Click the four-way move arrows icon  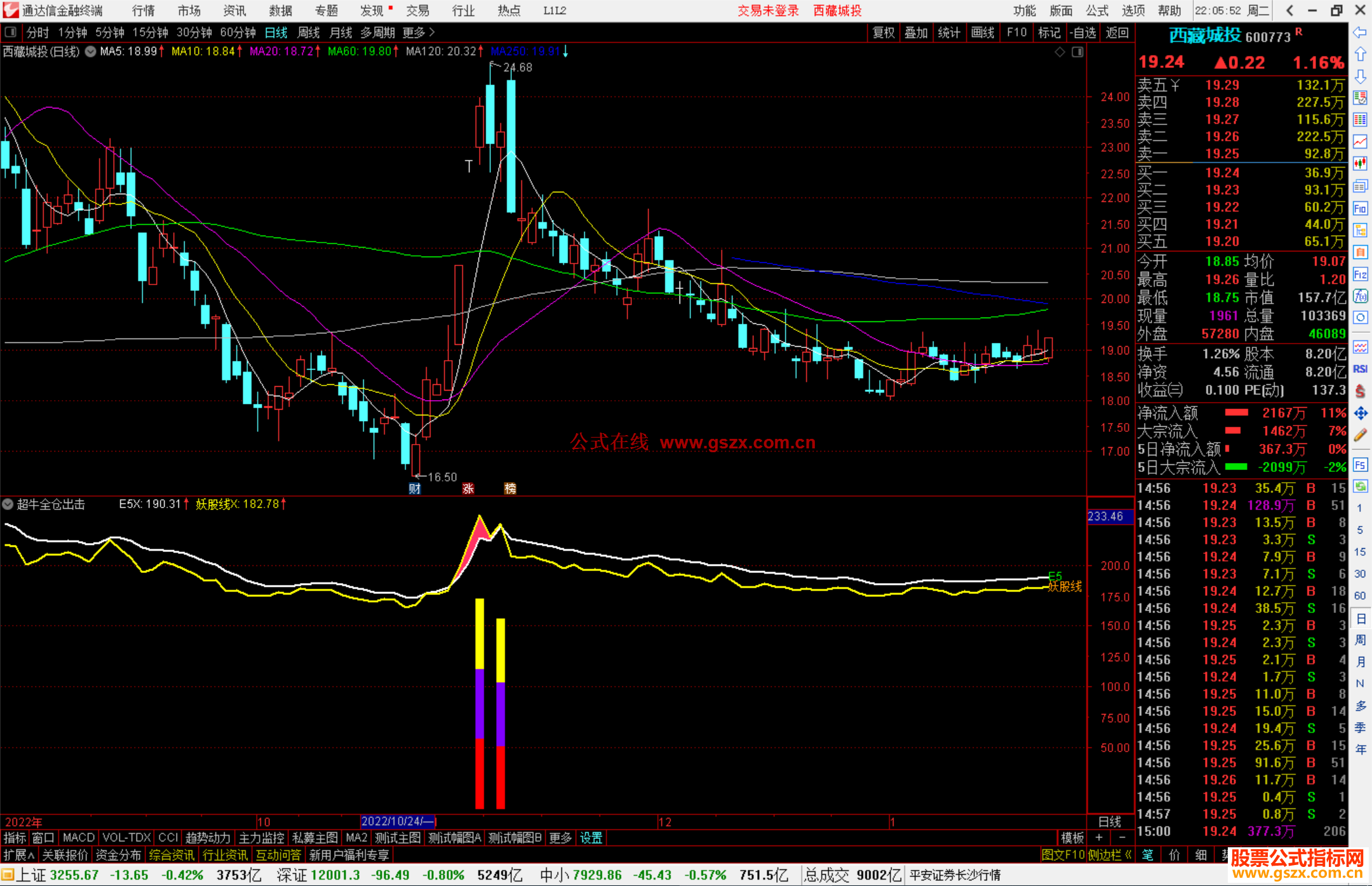pyautogui.click(x=1360, y=413)
